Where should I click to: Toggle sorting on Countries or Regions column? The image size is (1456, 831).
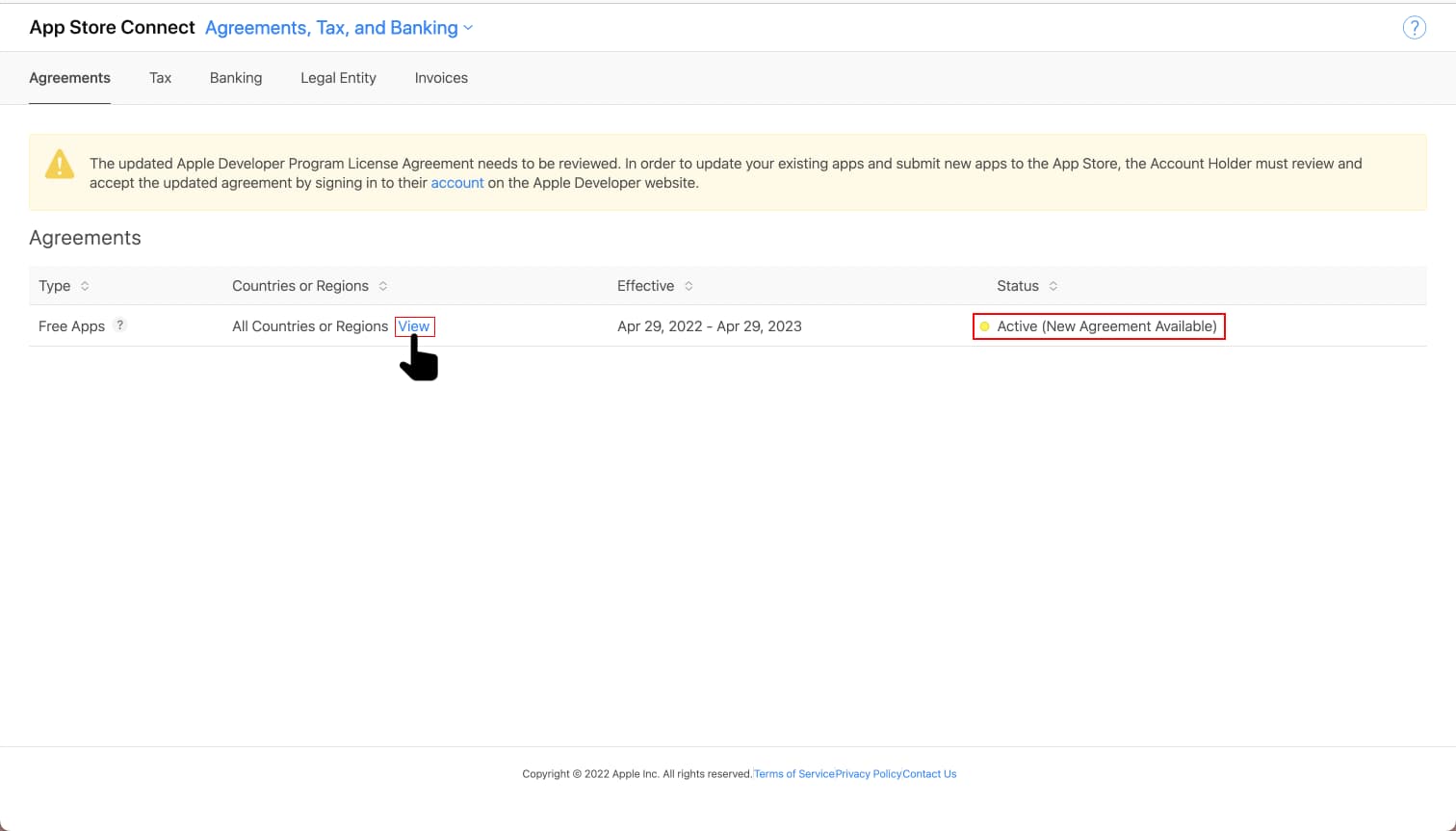coord(383,285)
